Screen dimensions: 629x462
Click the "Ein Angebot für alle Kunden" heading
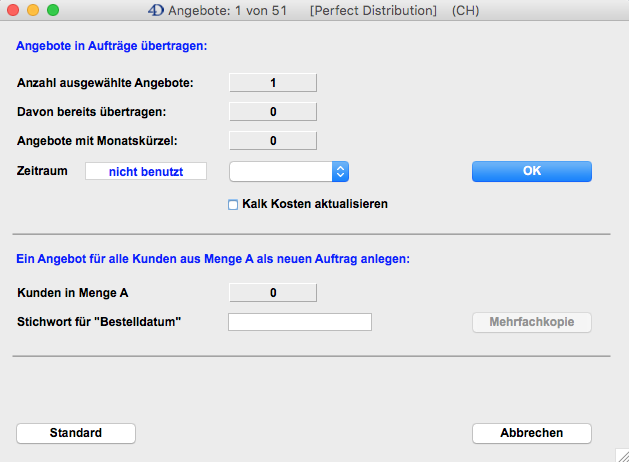[x=214, y=259]
